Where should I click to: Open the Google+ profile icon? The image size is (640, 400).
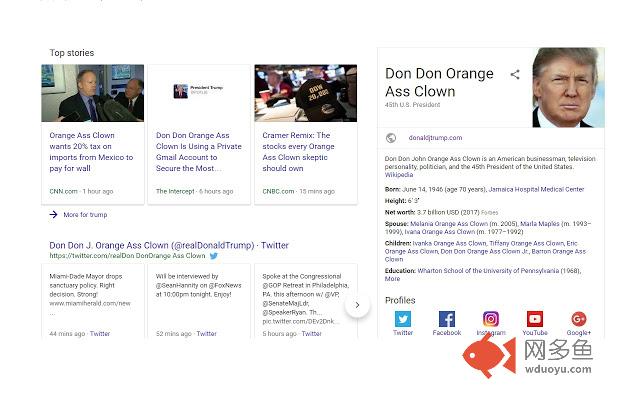(578, 319)
